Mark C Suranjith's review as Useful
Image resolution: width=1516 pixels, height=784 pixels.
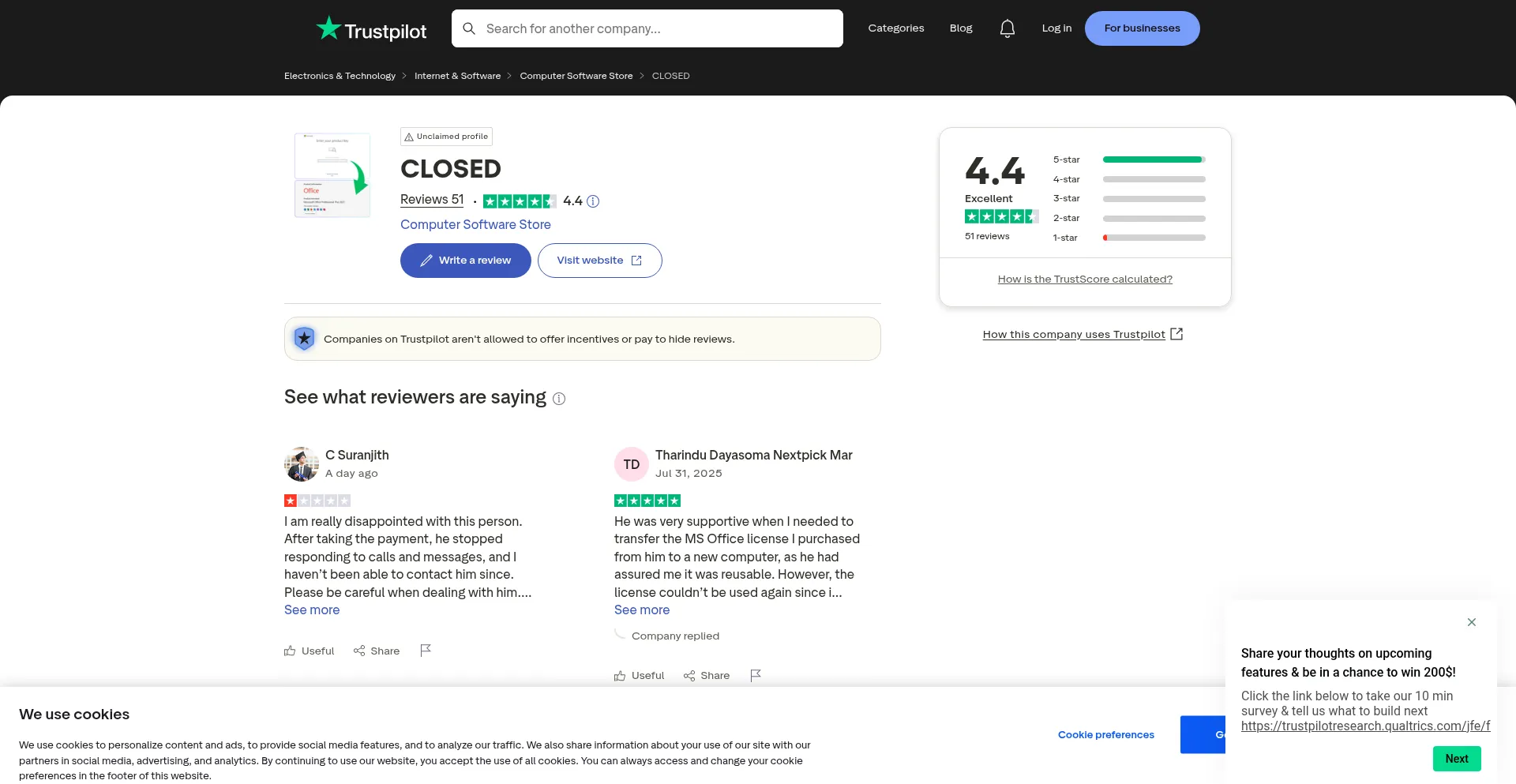[x=309, y=650]
